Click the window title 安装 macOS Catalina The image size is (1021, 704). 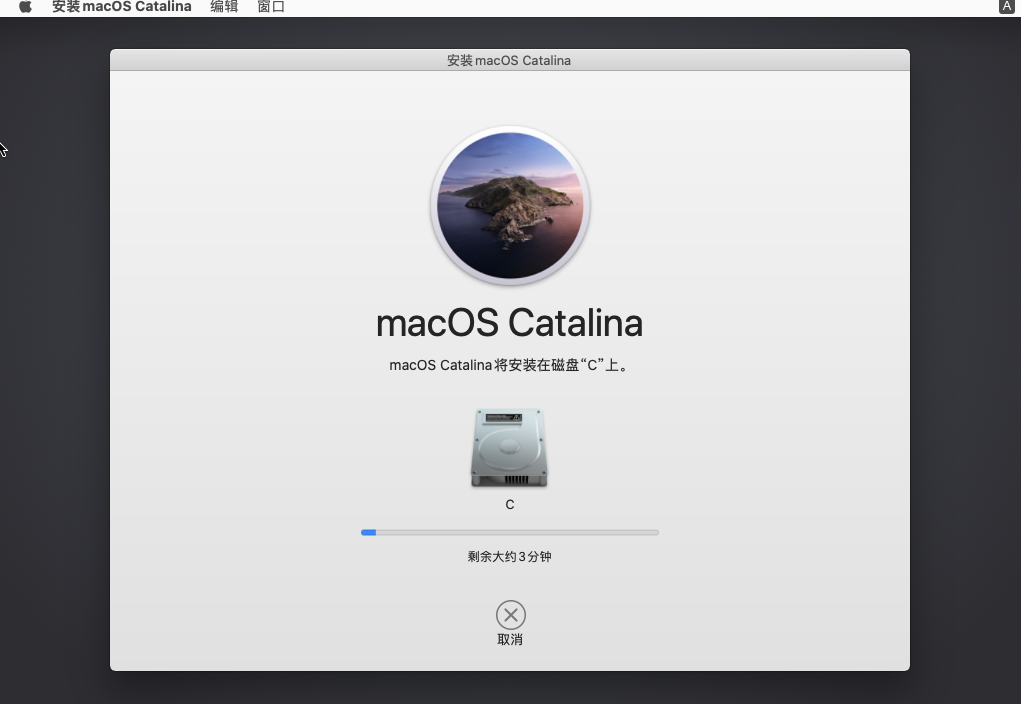coord(509,61)
